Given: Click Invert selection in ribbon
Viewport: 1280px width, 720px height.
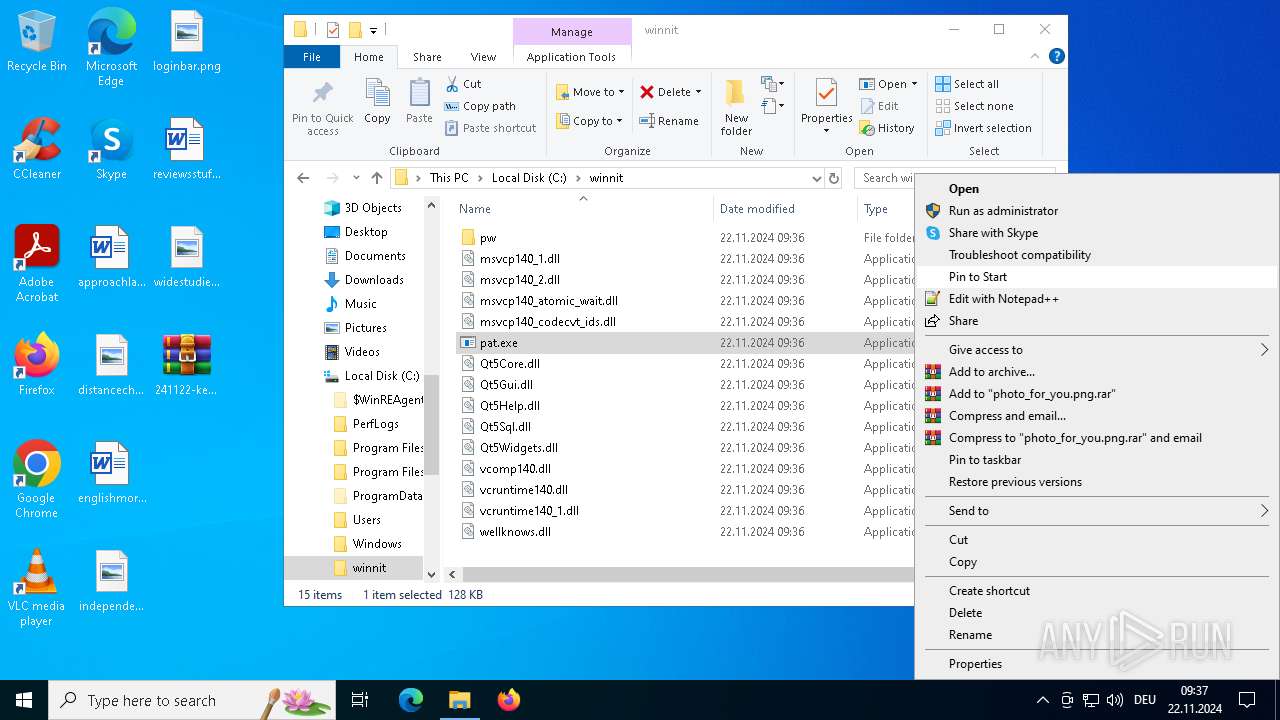Looking at the screenshot, I should tap(983, 128).
